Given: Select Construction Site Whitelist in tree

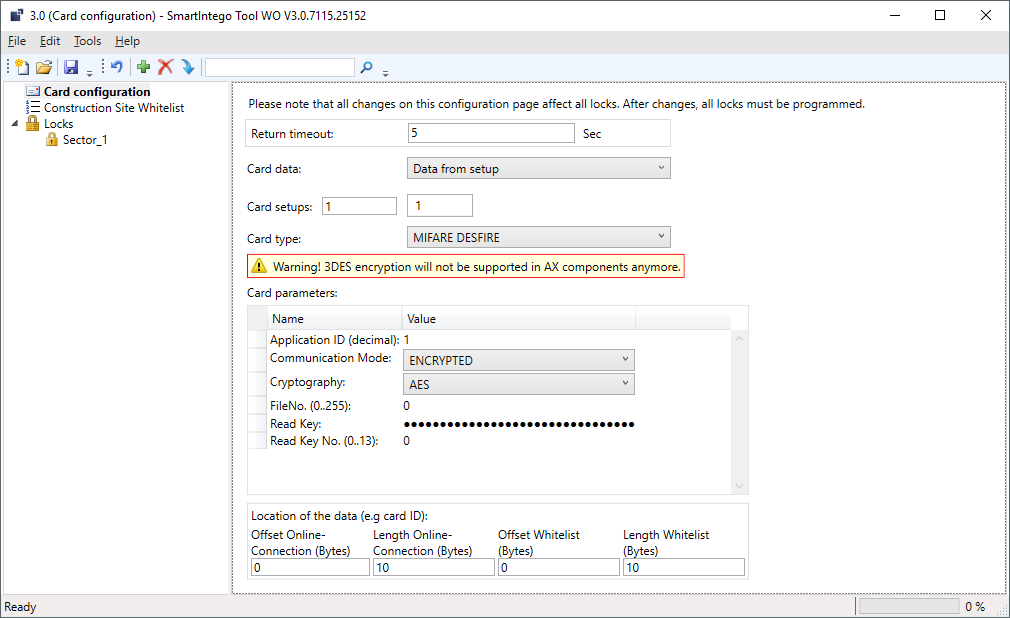Looking at the screenshot, I should point(113,108).
